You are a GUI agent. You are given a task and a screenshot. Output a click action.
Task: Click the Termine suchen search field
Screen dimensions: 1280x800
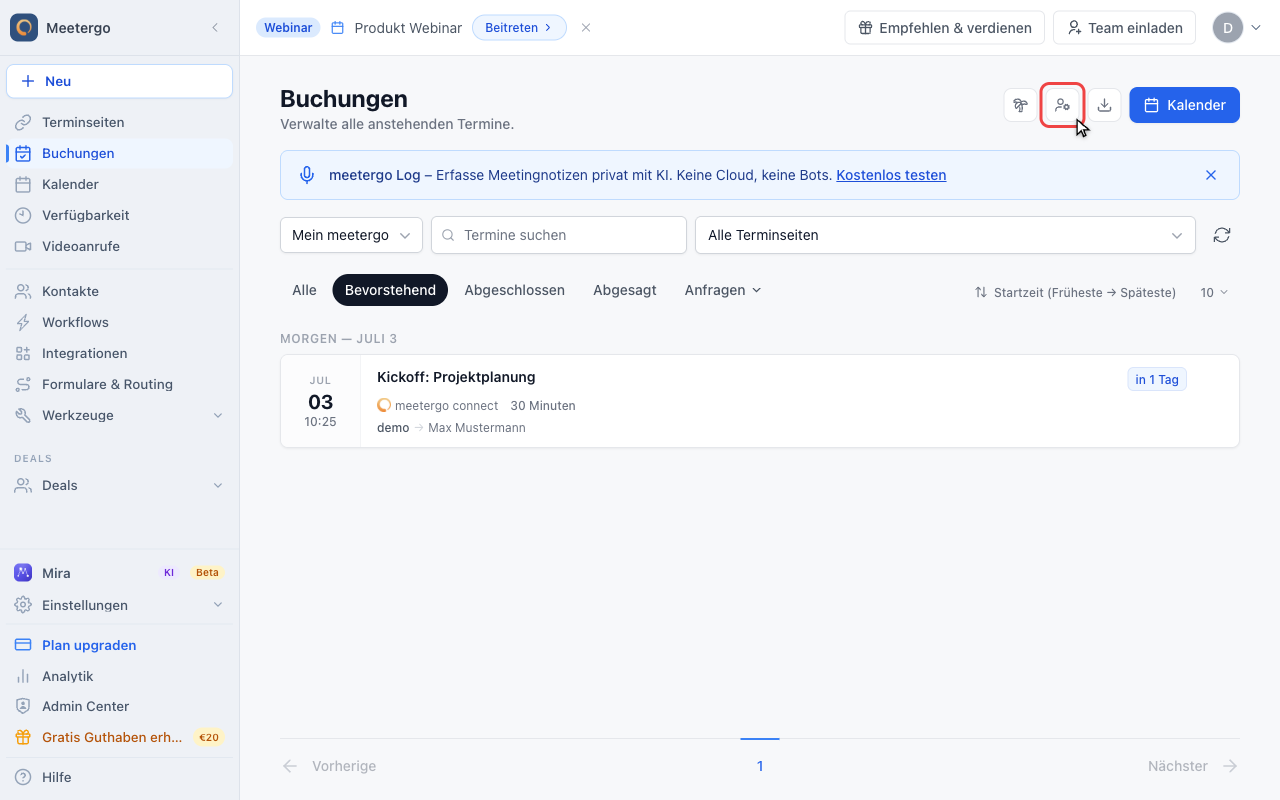[x=559, y=235]
